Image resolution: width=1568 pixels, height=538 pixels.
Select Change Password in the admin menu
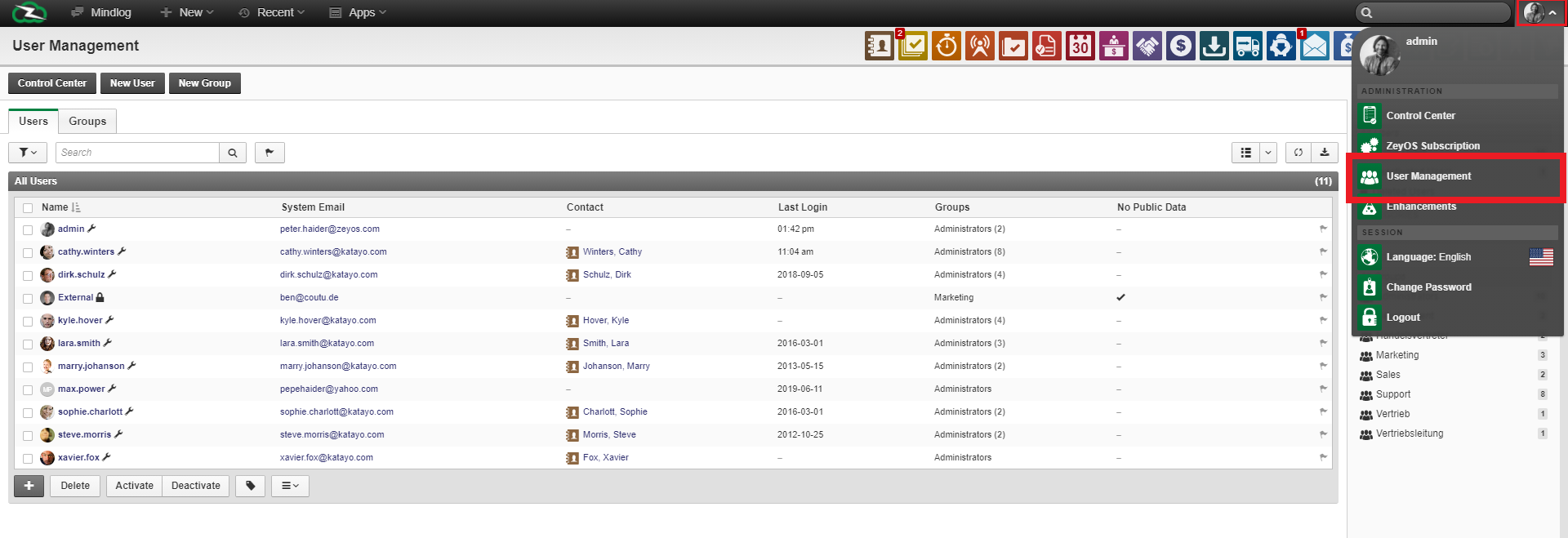(x=1428, y=287)
